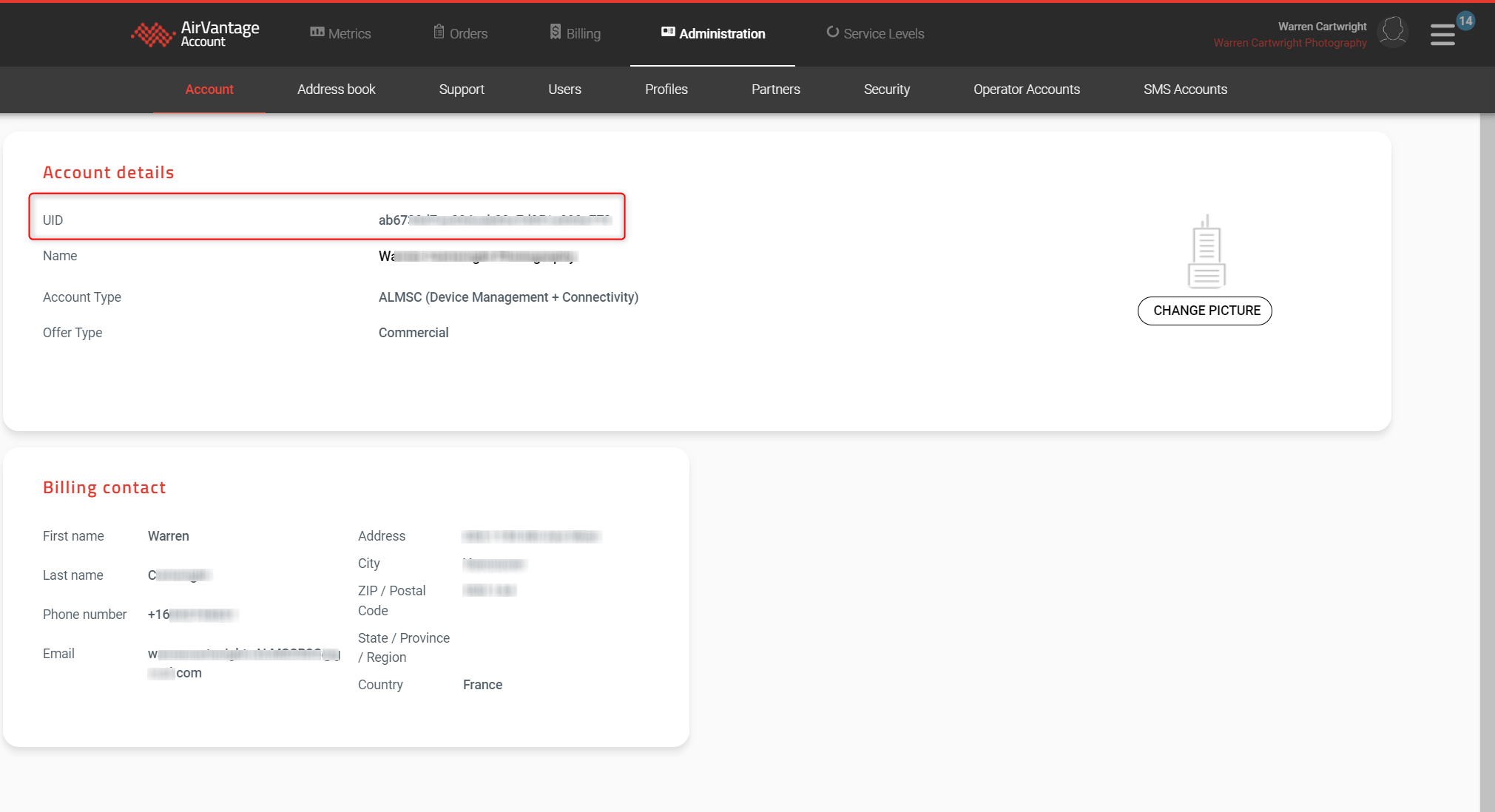Switch to the Support tab
The image size is (1495, 812).
coord(462,89)
